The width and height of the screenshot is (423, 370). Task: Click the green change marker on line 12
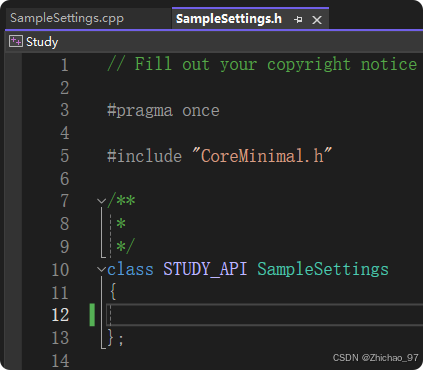[x=92, y=315]
